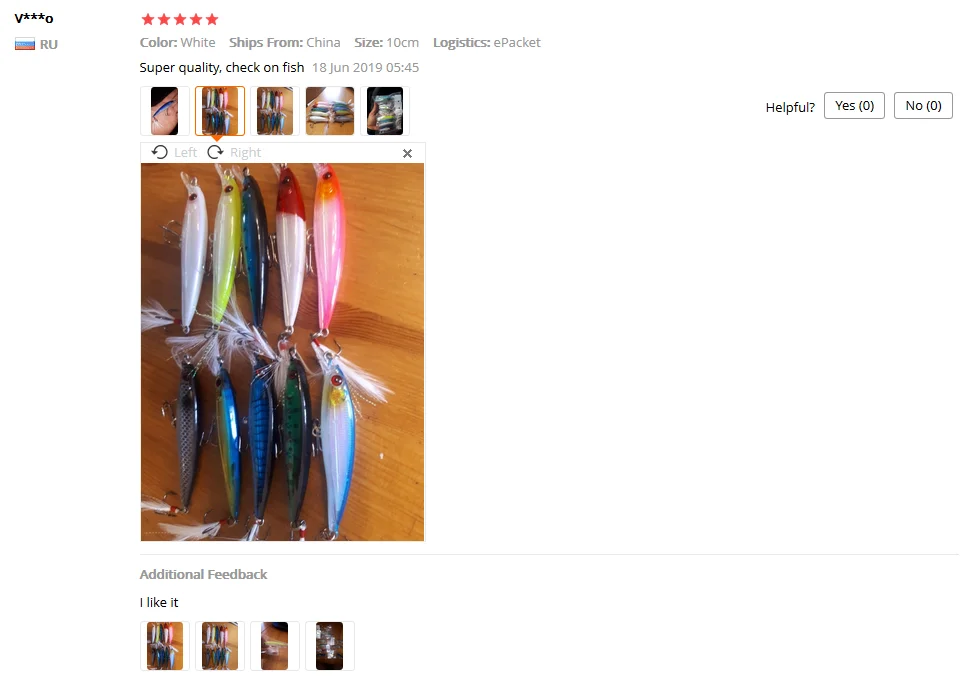Click the No (0) helpful button
Screen dimensions: 962x676
click(x=923, y=106)
